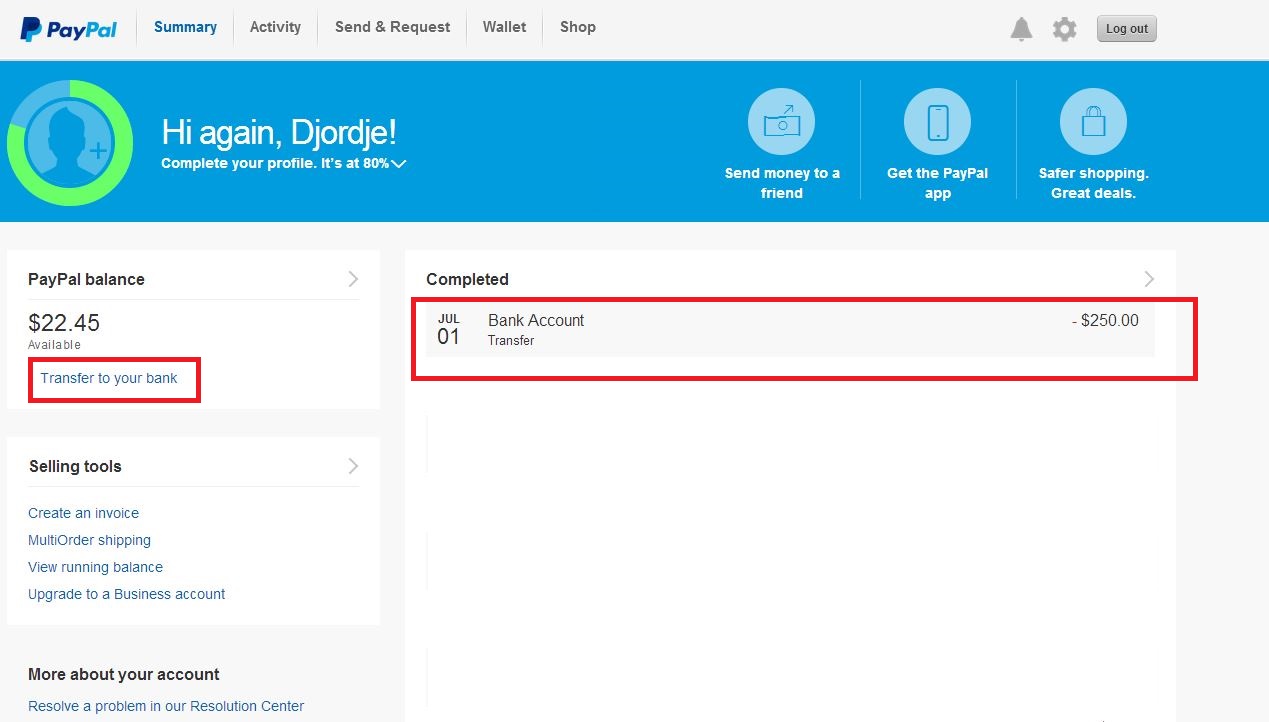1269x722 pixels.
Task: Expand the Selling tools chevron
Action: point(353,466)
